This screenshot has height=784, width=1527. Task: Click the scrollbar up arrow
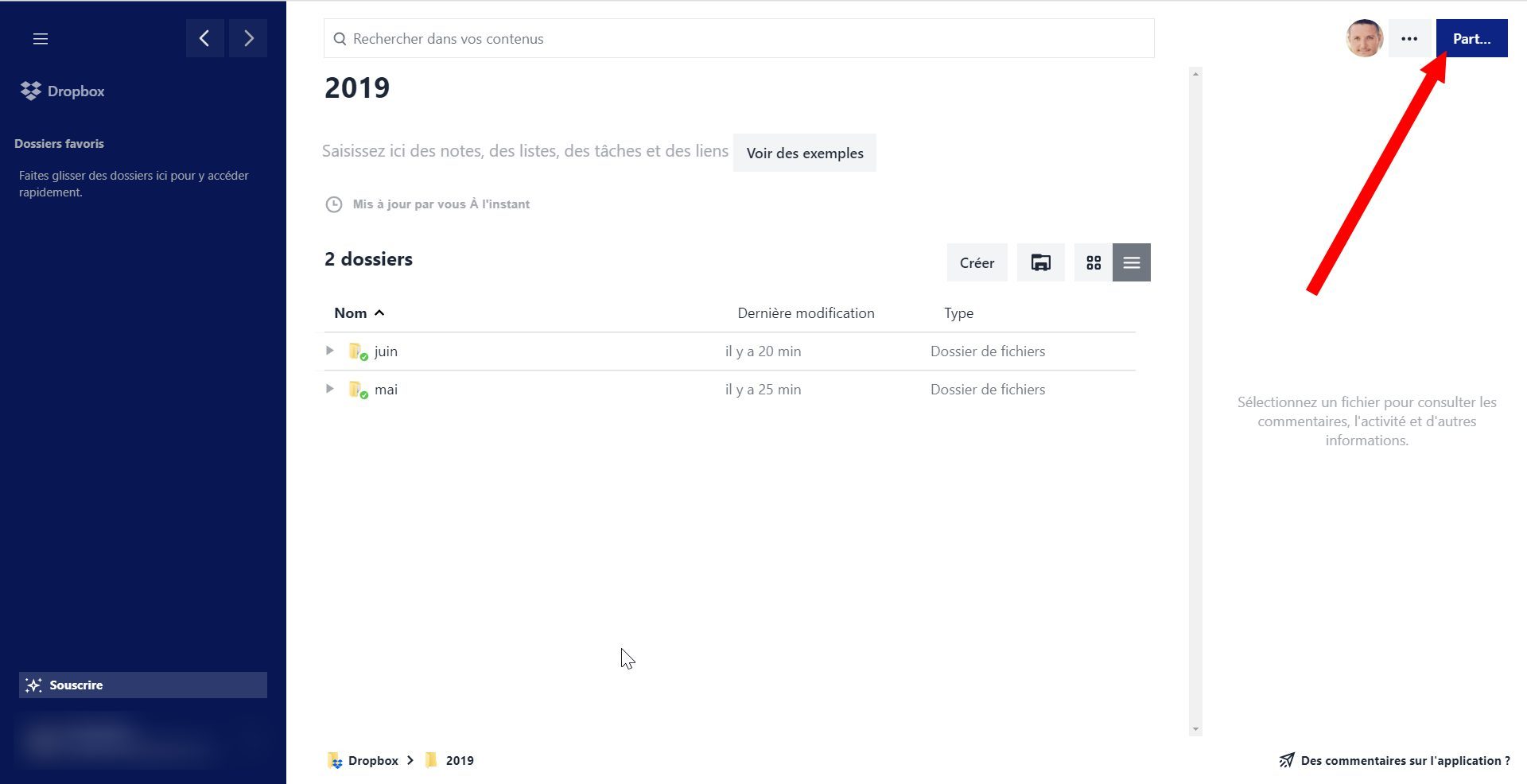click(1195, 74)
